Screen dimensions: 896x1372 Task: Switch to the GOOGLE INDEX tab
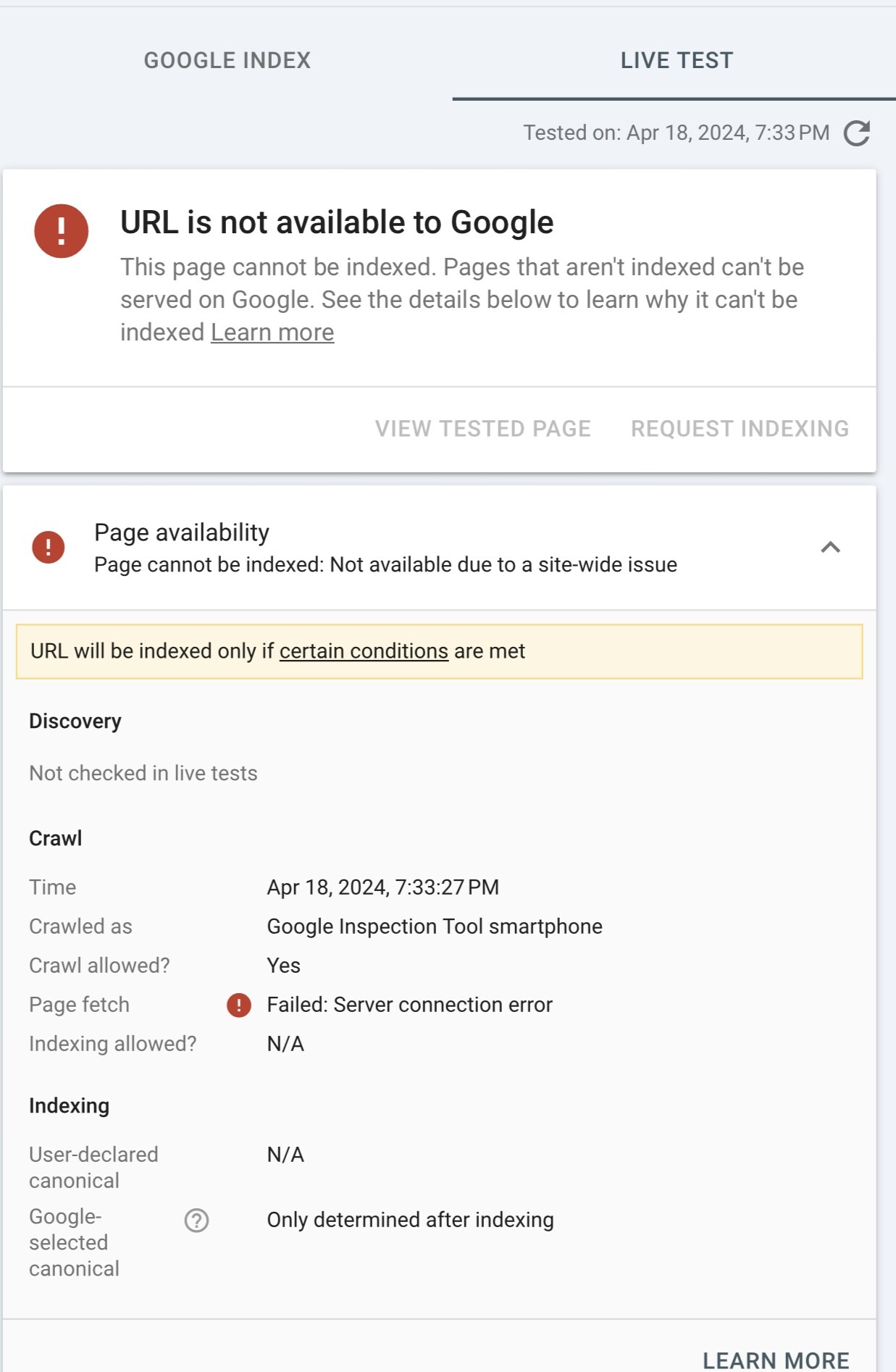(227, 60)
